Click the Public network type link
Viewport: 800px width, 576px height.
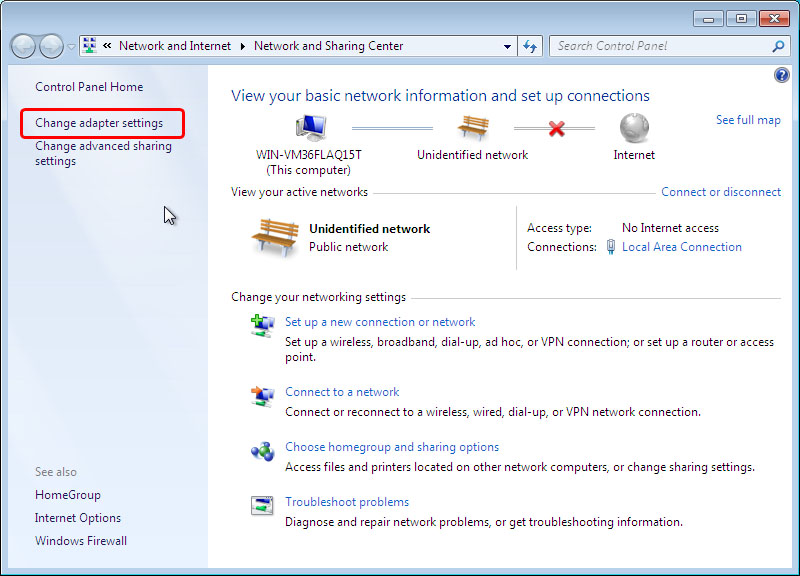pos(348,247)
